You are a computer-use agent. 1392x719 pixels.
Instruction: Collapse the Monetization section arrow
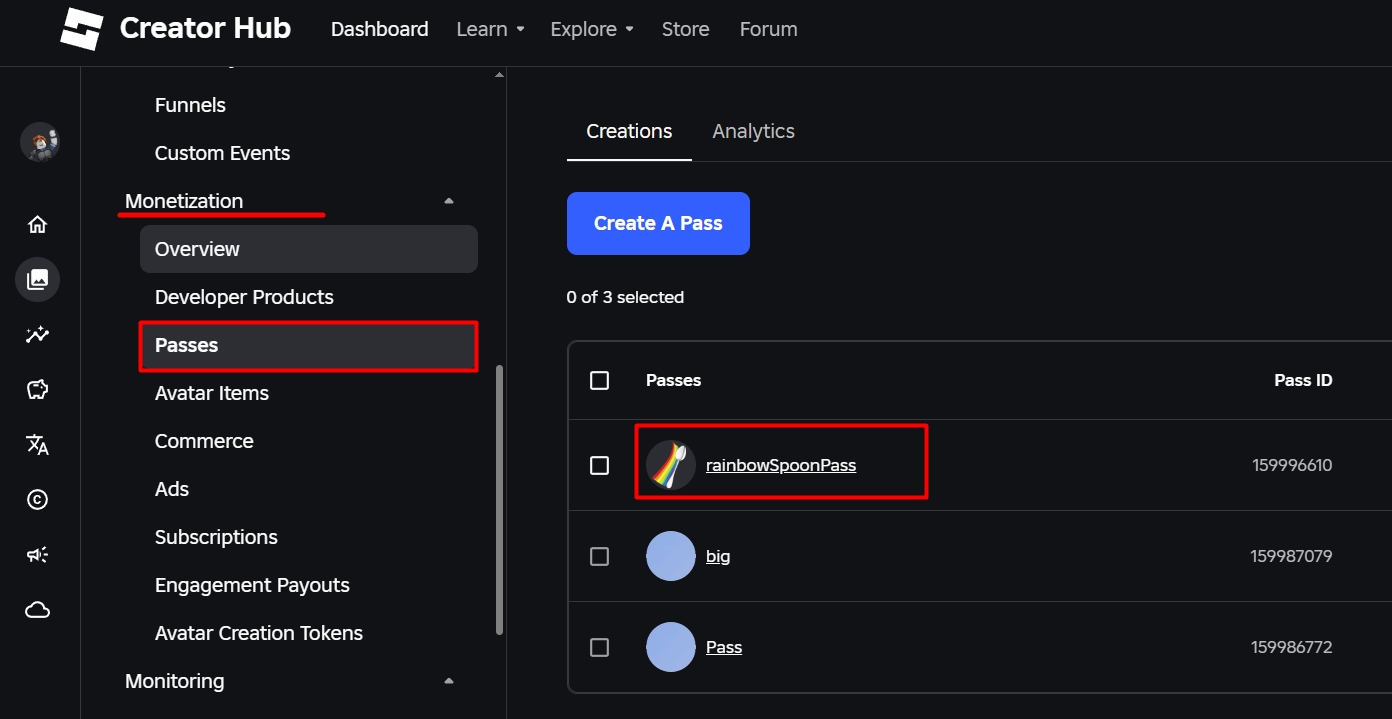point(449,201)
